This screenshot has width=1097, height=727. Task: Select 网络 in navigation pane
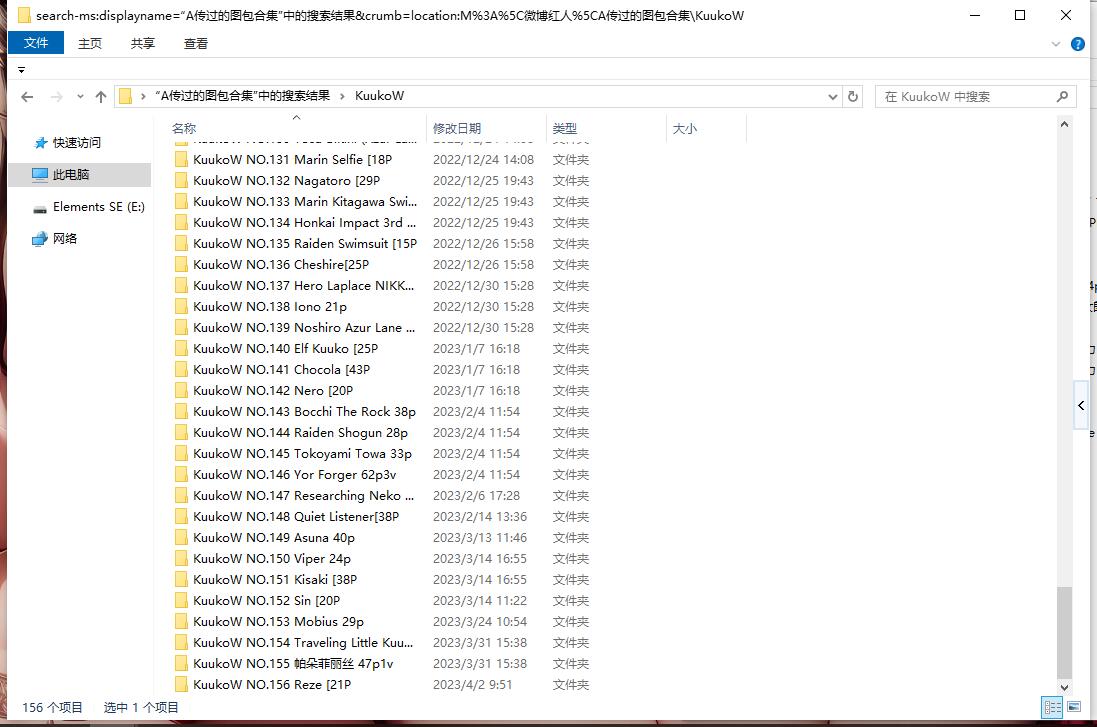click(65, 239)
